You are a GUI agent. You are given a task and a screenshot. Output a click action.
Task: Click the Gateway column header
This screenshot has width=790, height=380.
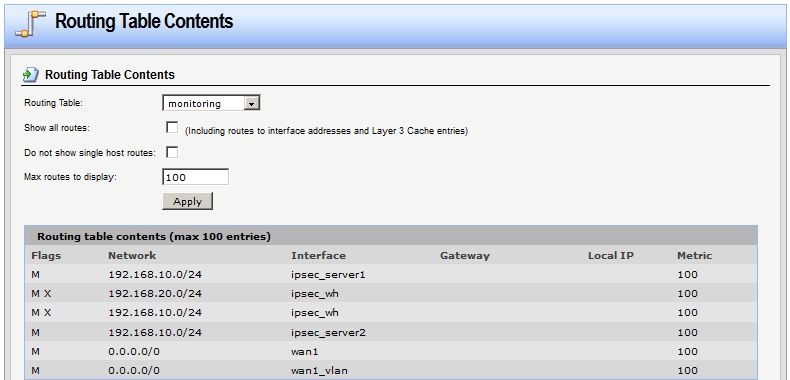pyautogui.click(x=465, y=256)
